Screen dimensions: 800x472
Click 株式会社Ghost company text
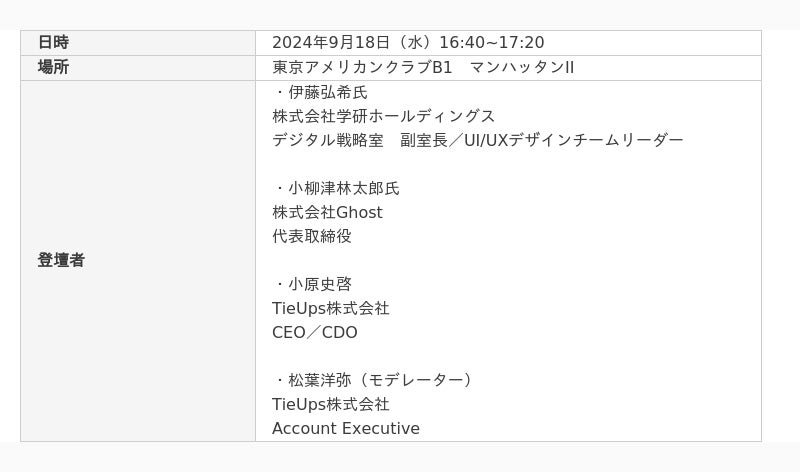327,212
